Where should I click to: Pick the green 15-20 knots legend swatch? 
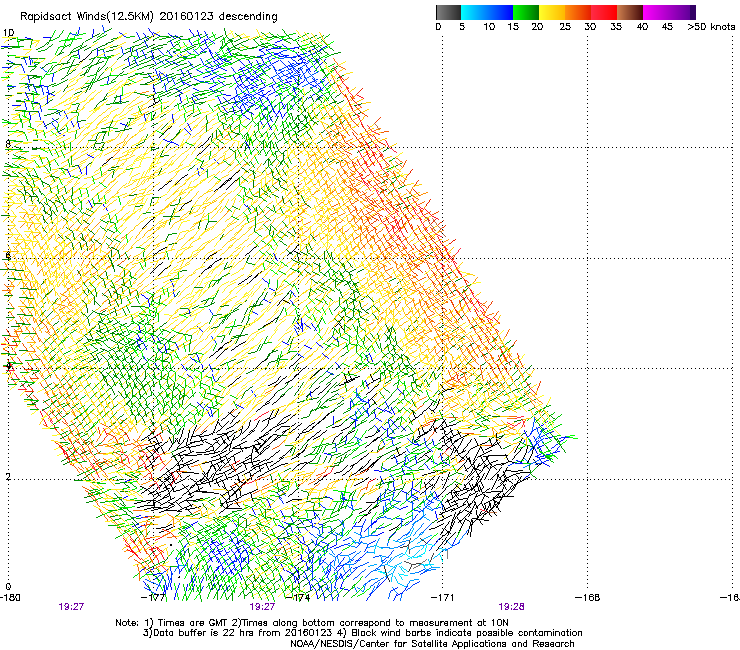click(526, 12)
